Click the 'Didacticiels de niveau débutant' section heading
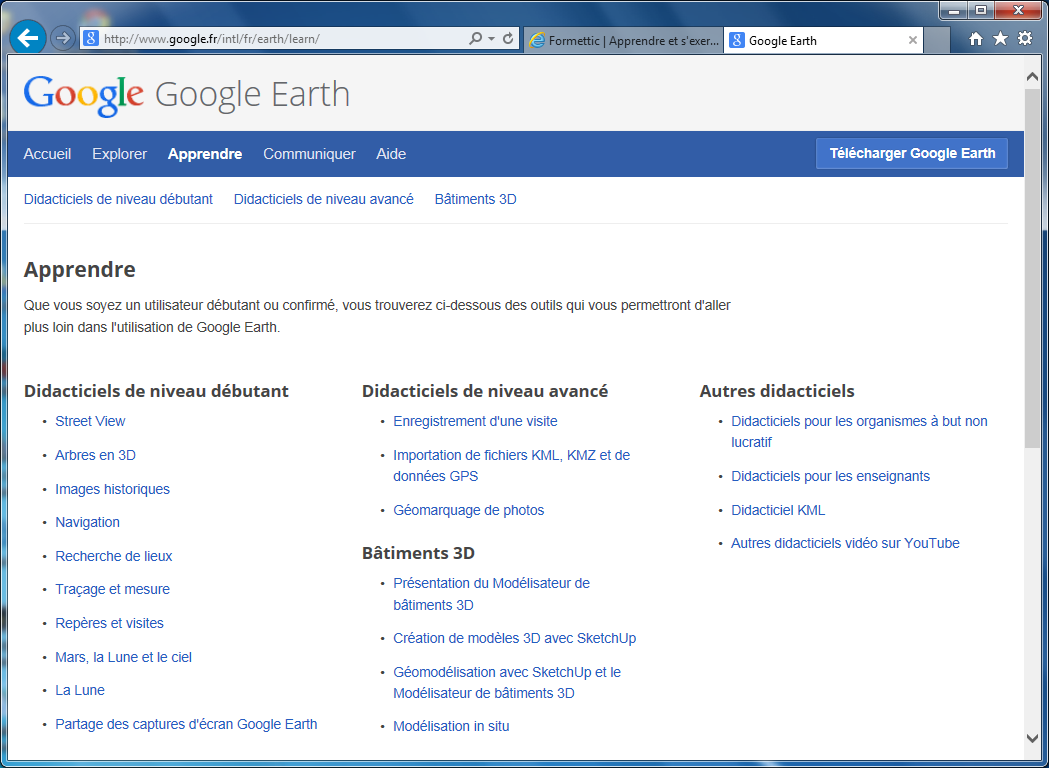Screen dimensions: 1049x768 click(157, 391)
